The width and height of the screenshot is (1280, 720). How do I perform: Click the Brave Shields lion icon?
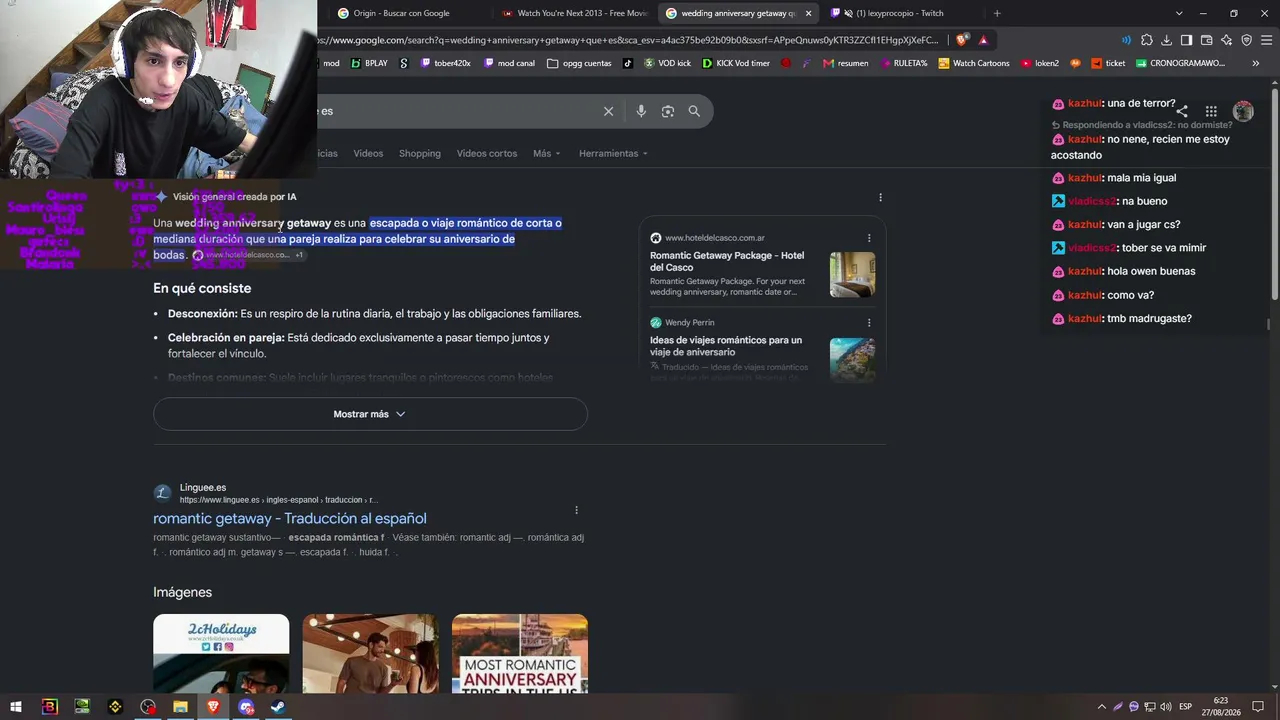pos(962,40)
